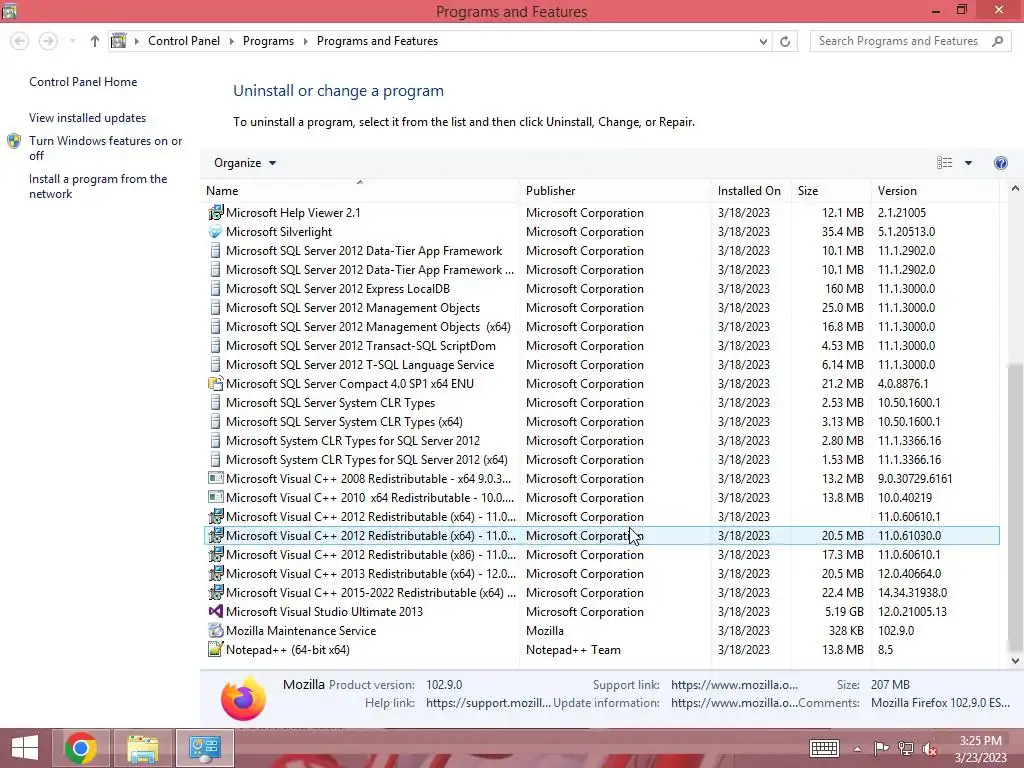The height and width of the screenshot is (768, 1024).
Task: Open the Windows Start button
Action: coord(25,748)
